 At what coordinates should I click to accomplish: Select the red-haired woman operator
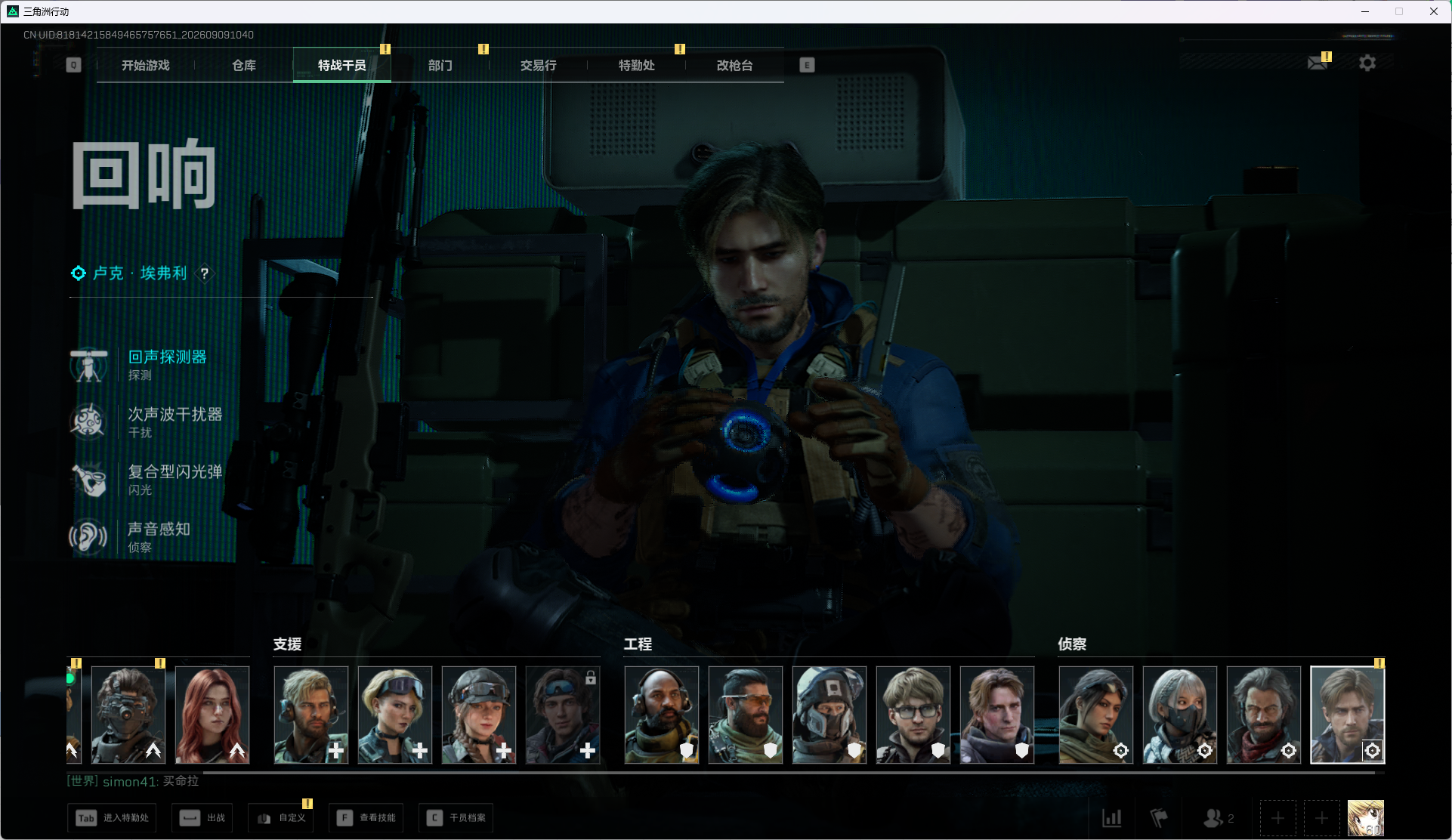coord(212,715)
